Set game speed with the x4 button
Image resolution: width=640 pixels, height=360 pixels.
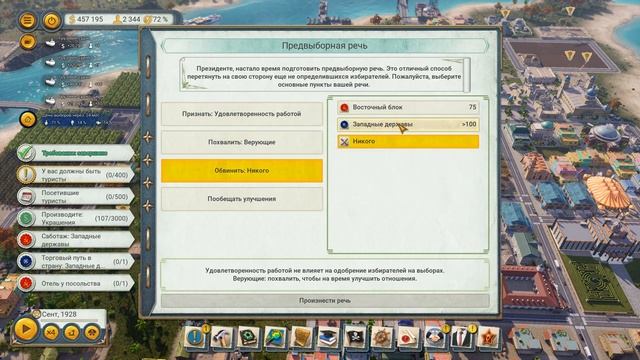point(51,333)
